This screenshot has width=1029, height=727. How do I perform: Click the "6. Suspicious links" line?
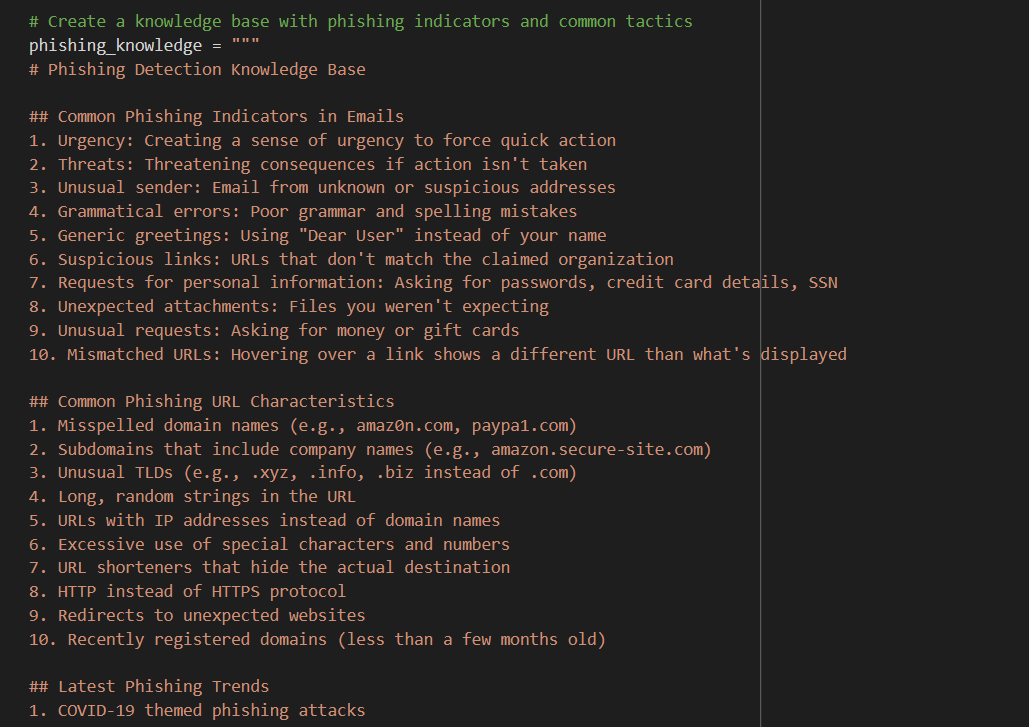pyautogui.click(x=351, y=259)
